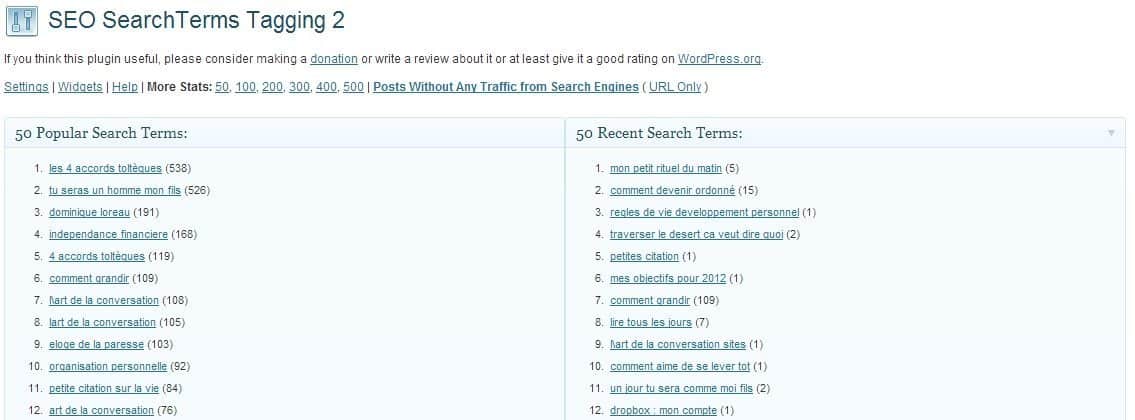Show 100 more stats
Image resolution: width=1135 pixels, height=420 pixels.
click(x=245, y=87)
